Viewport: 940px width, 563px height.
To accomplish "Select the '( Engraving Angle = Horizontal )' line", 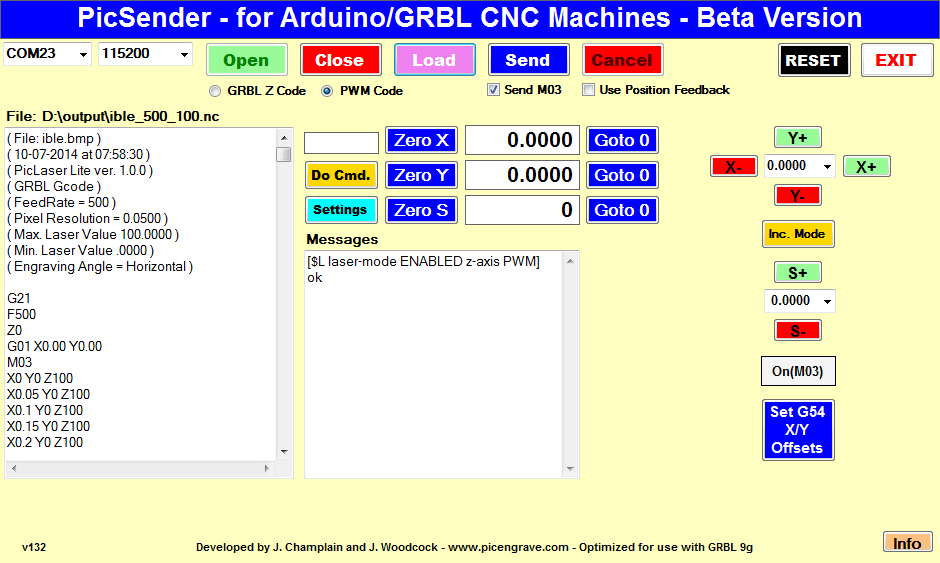I will (x=100, y=266).
